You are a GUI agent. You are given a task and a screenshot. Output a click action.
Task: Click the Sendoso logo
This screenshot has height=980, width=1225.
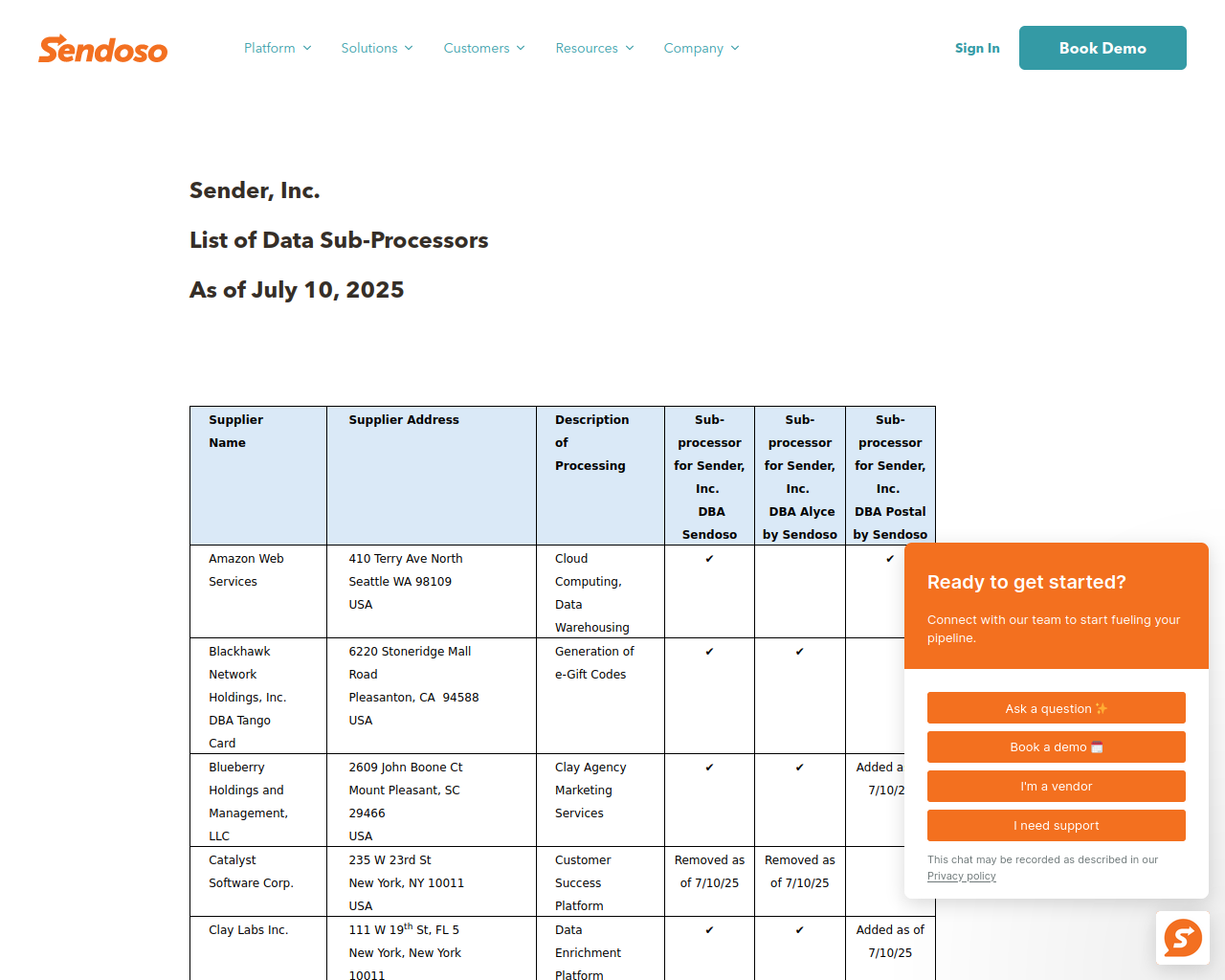(x=103, y=49)
